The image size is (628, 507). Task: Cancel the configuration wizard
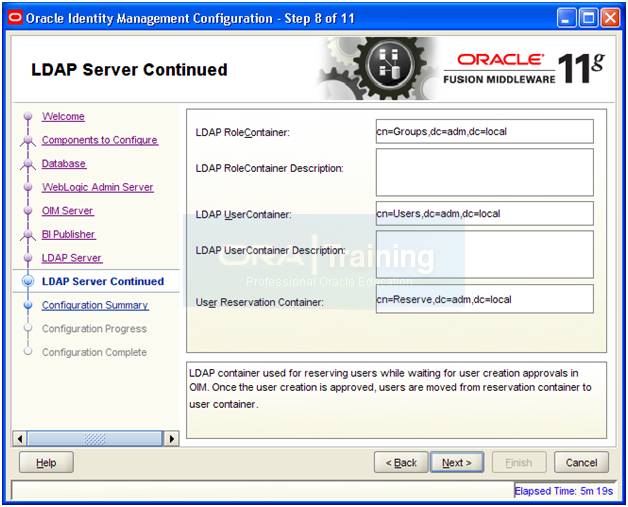pos(581,463)
